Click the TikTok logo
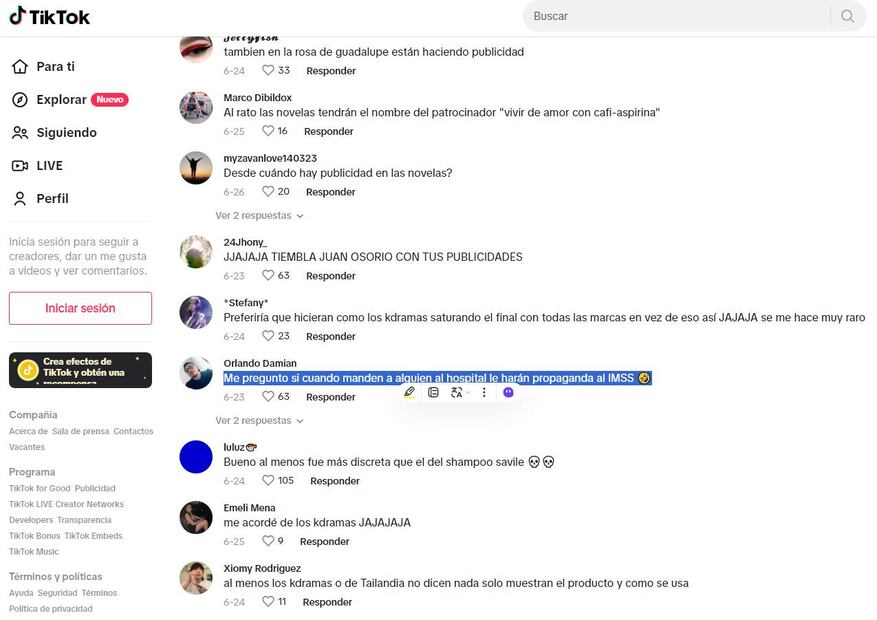Viewport: 877px width, 620px height. [49, 16]
